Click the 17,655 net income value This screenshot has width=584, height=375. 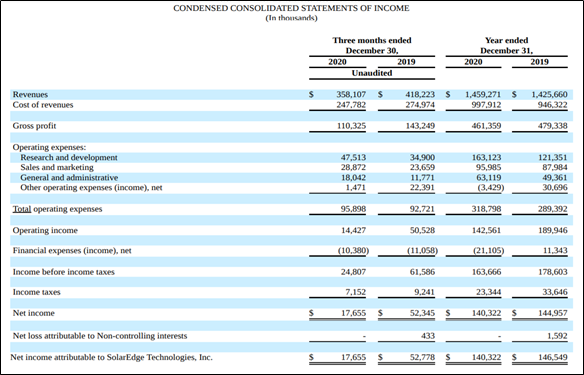point(353,313)
